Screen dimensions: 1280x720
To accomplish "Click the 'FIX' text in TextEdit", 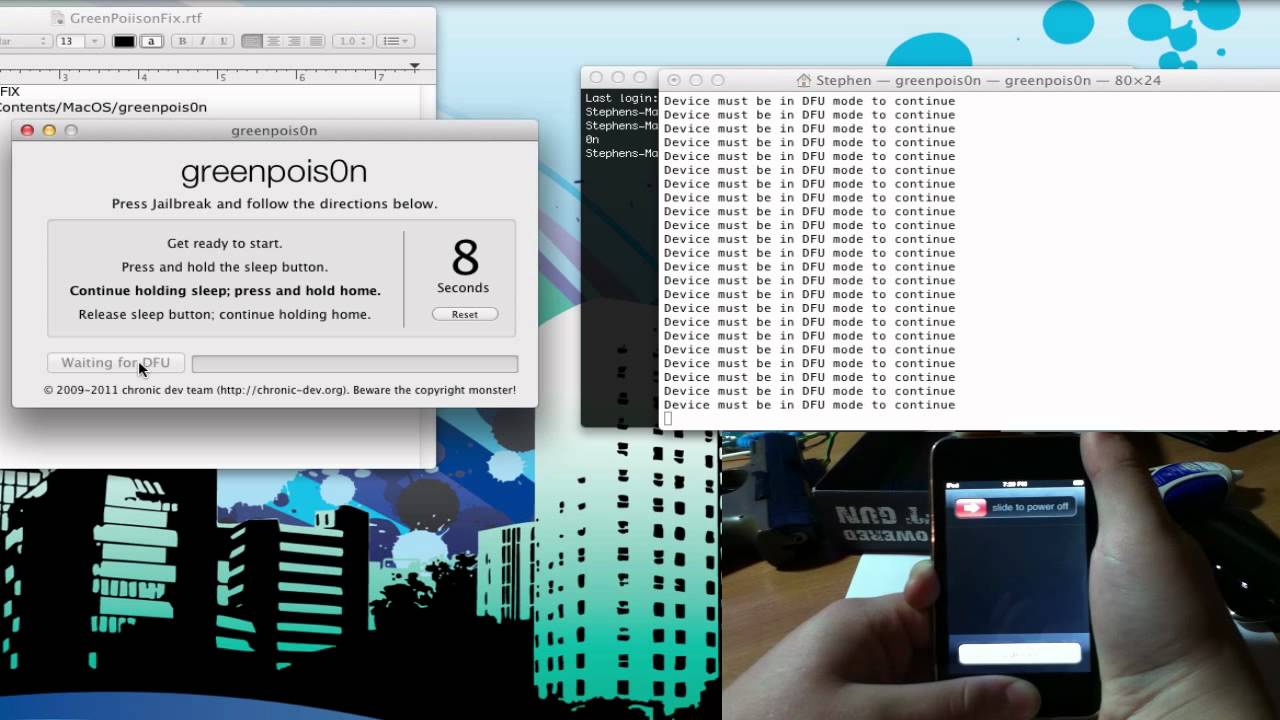I will coord(10,92).
